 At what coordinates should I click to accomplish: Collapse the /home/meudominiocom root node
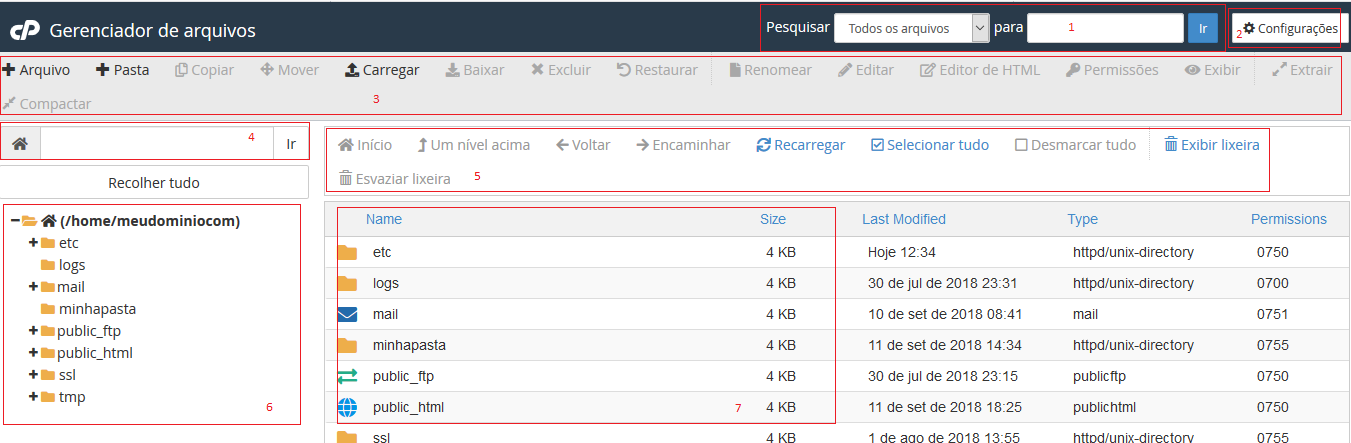pos(15,221)
